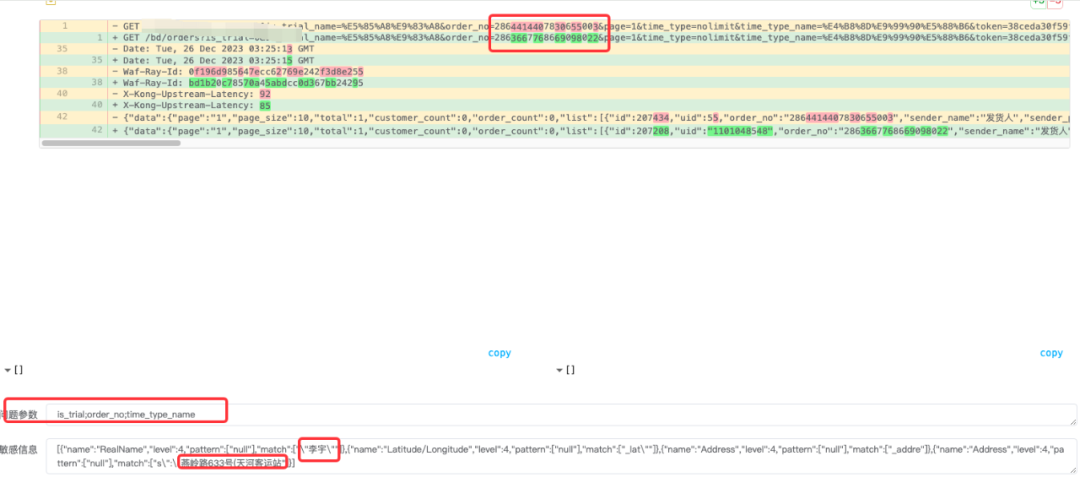Select removed 'X-Kong-Upstream-Latency: 92' line

(554, 94)
